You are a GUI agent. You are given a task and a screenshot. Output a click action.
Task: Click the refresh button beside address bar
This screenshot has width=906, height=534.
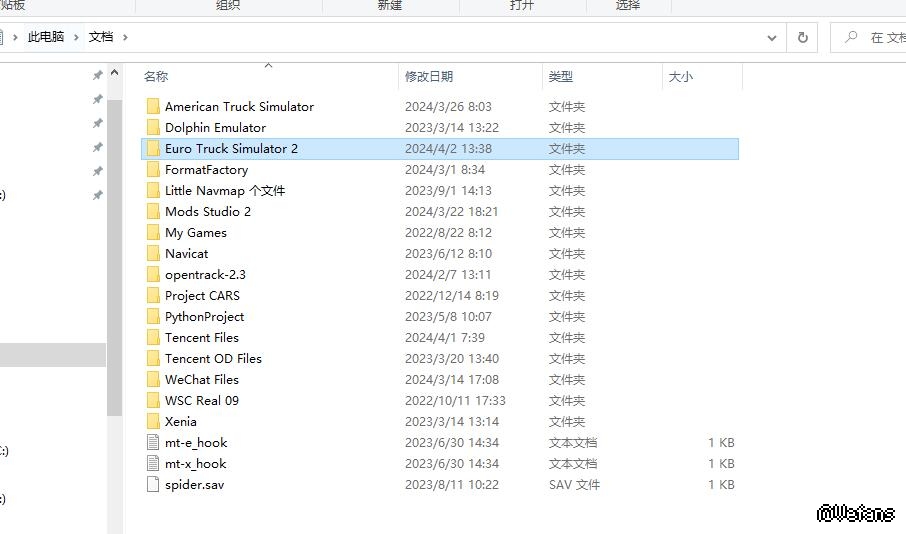click(803, 38)
